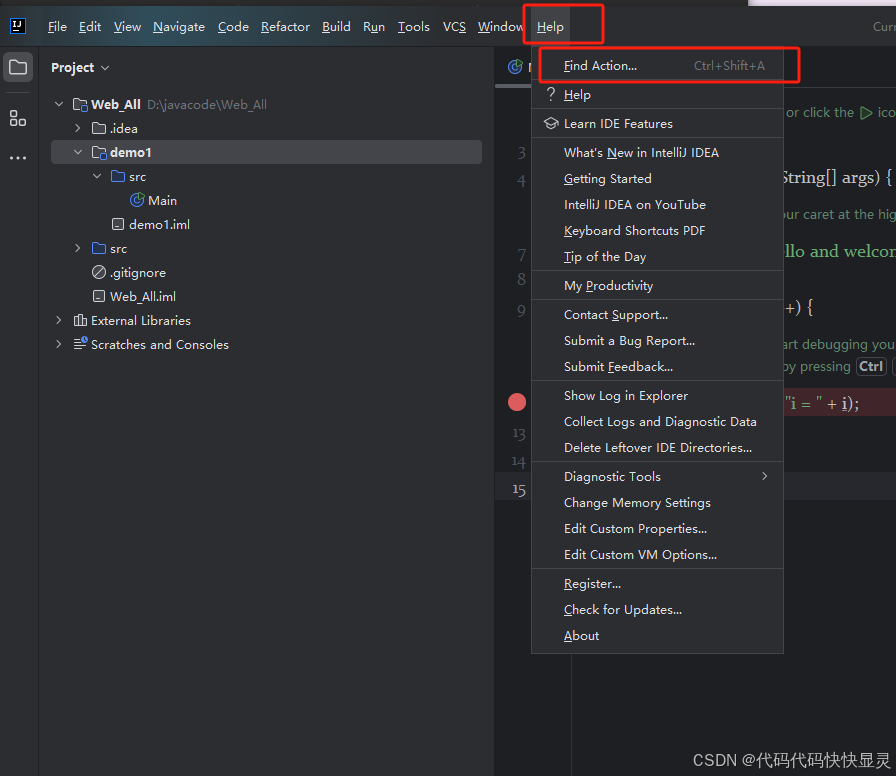The image size is (896, 776).
Task: Click the demo1.iml file icon
Action: 118,225
